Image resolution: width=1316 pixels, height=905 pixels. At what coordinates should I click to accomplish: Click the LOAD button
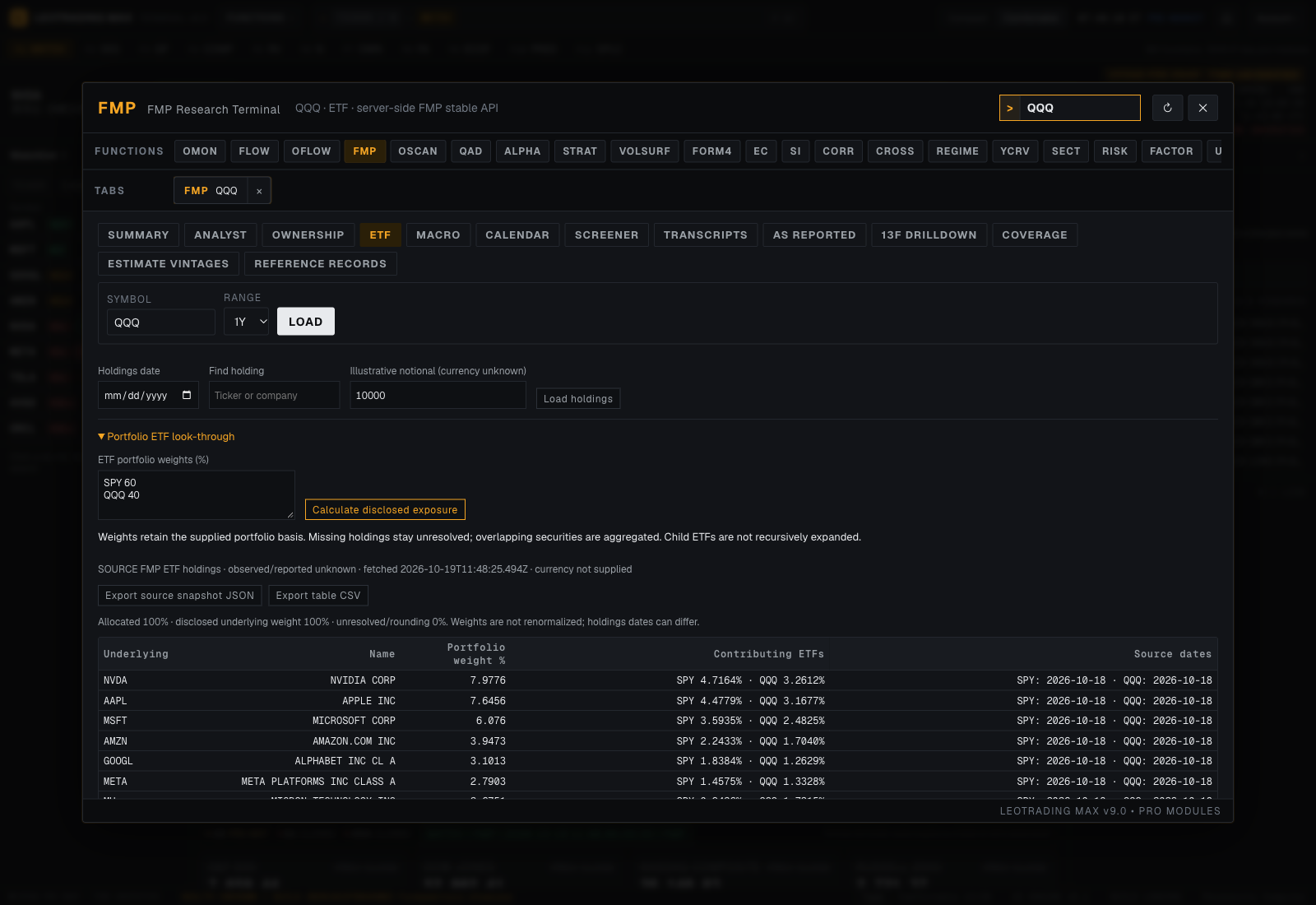tap(306, 322)
